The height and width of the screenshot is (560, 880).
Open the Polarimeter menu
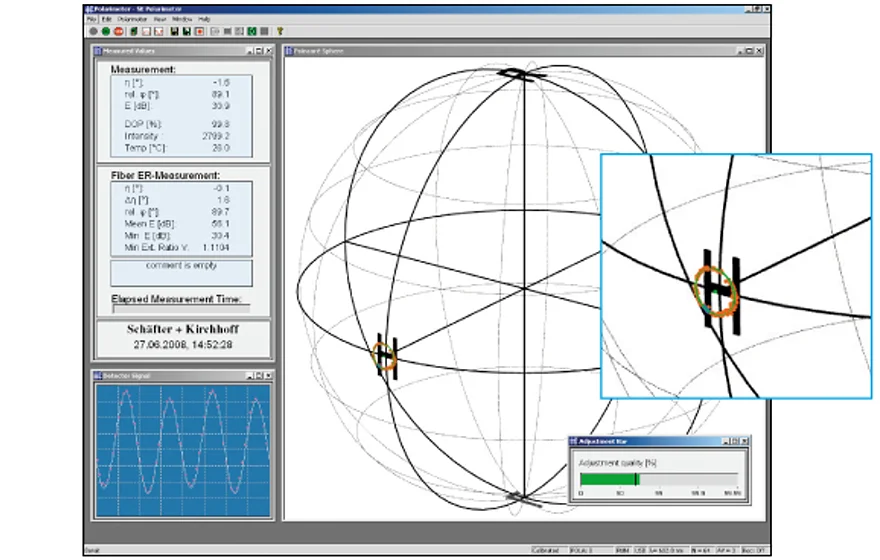(130, 19)
